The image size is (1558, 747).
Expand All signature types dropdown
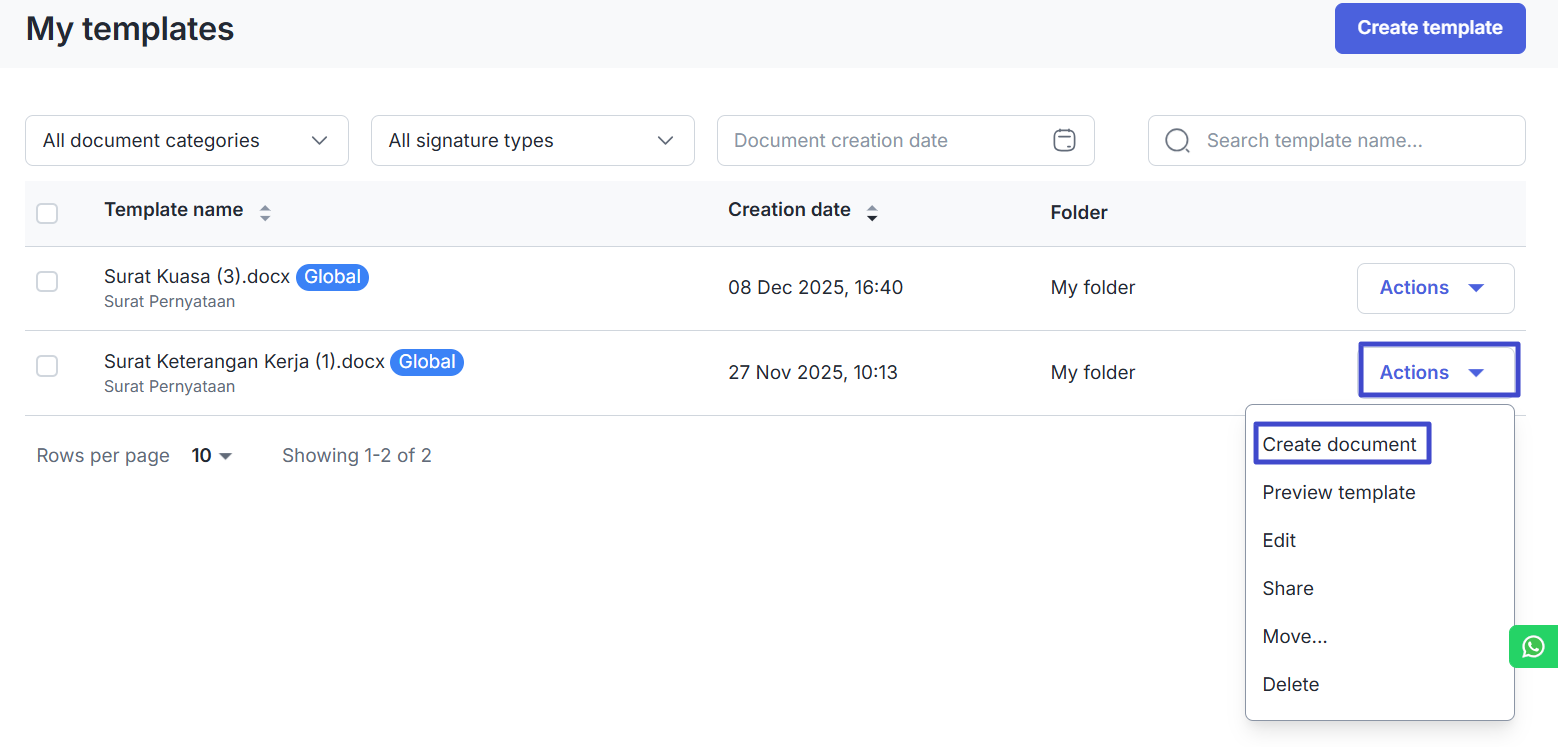(x=532, y=141)
